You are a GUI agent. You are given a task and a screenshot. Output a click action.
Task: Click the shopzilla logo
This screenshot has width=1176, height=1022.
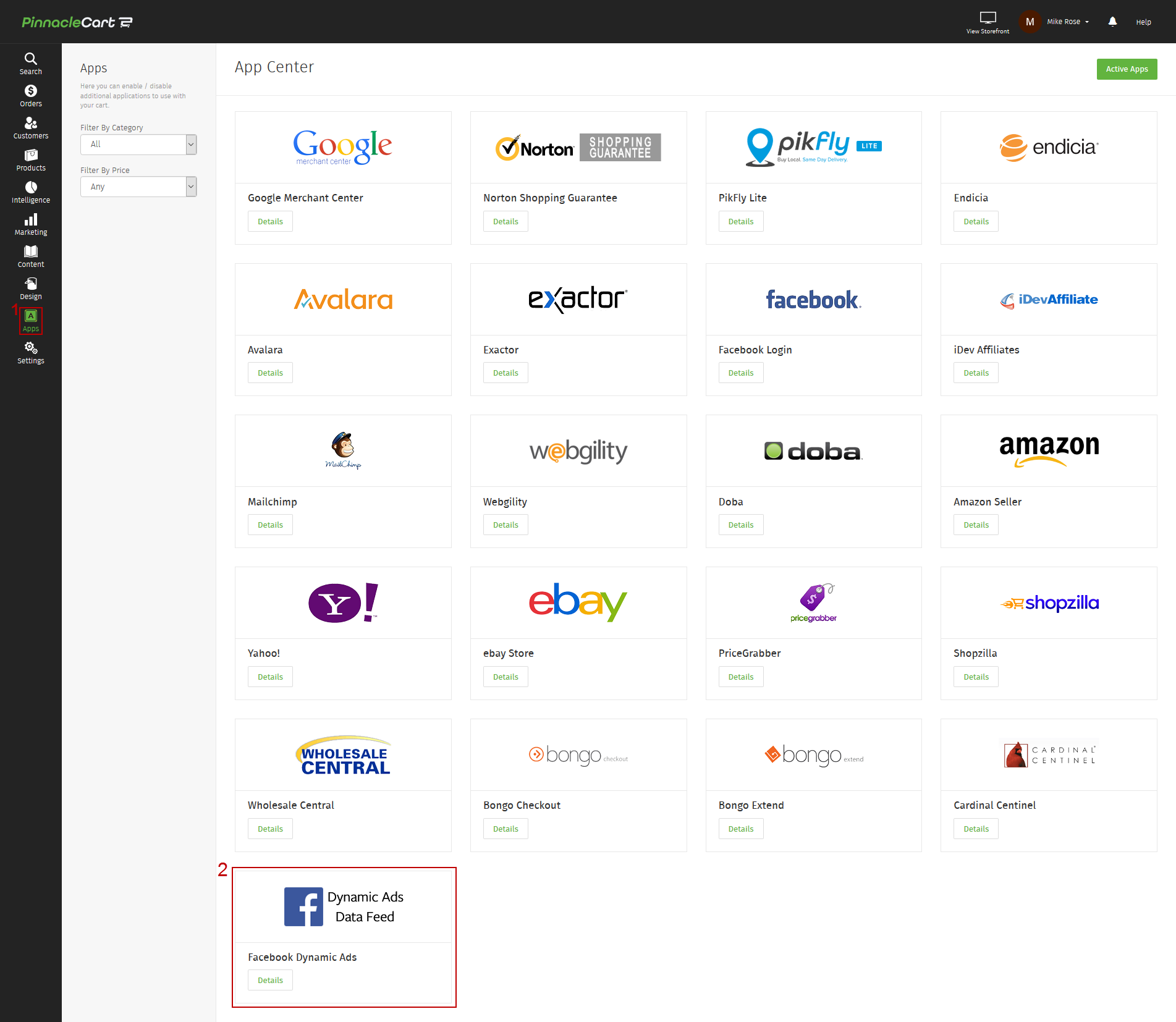tap(1049, 603)
